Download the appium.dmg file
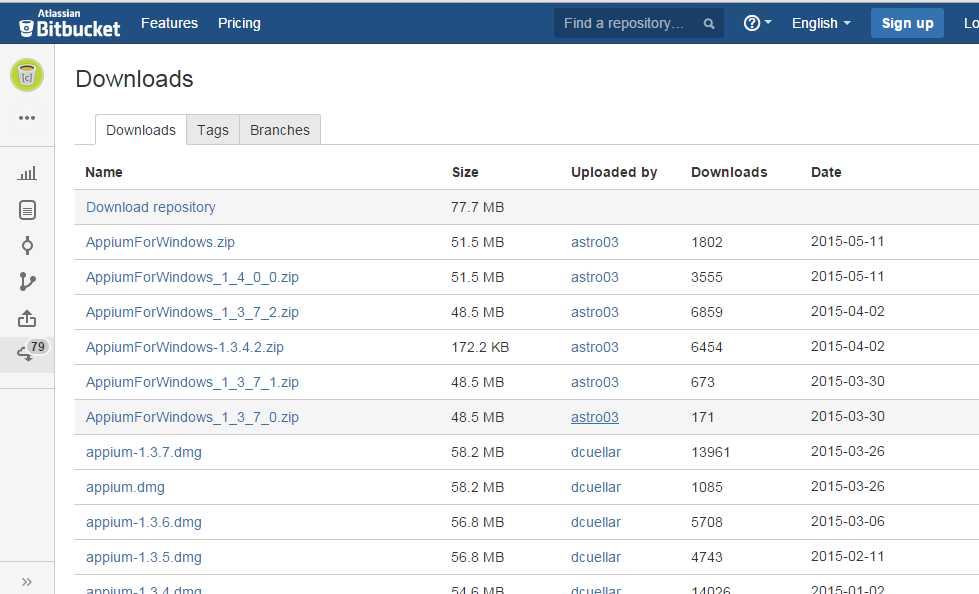The height and width of the screenshot is (594, 979). click(125, 487)
